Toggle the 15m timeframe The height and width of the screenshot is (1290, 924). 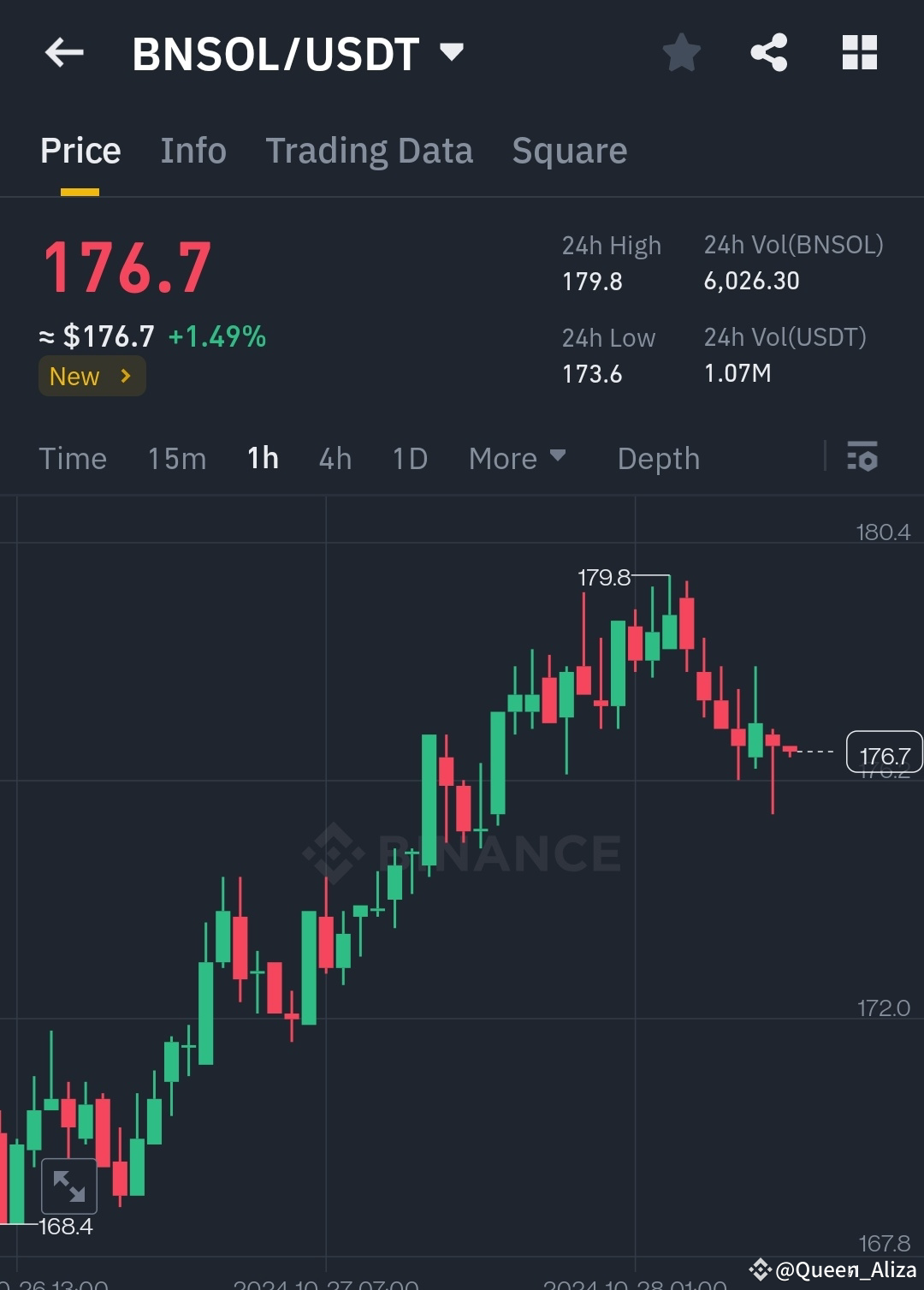coord(176,459)
